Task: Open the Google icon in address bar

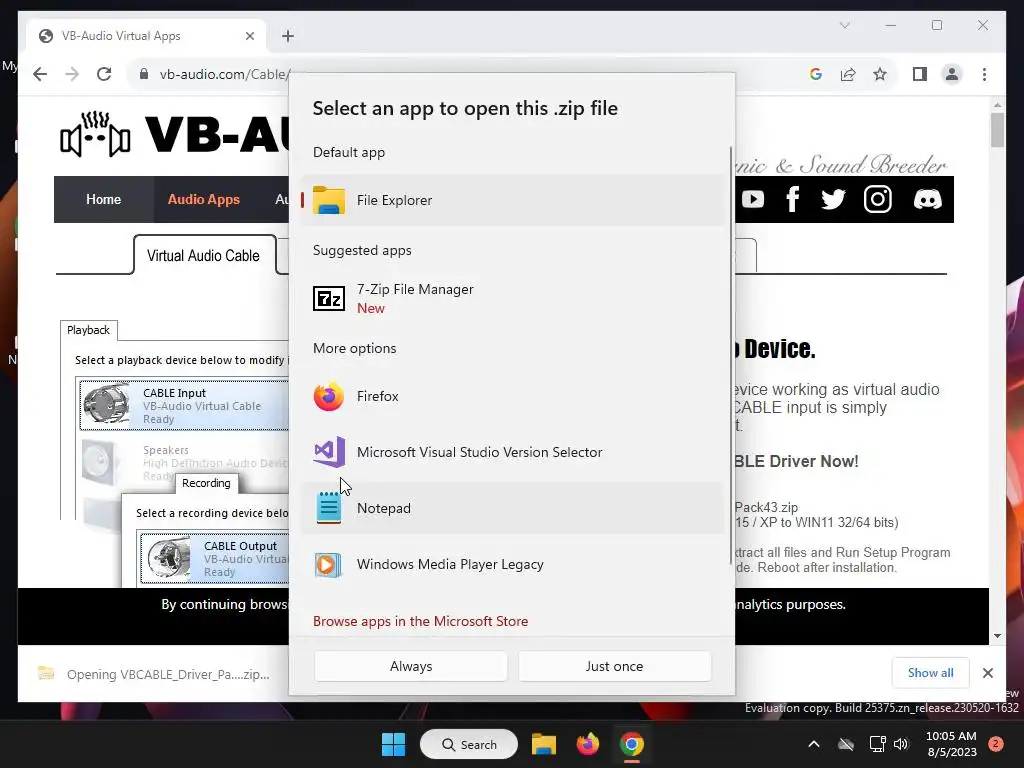Action: click(816, 74)
